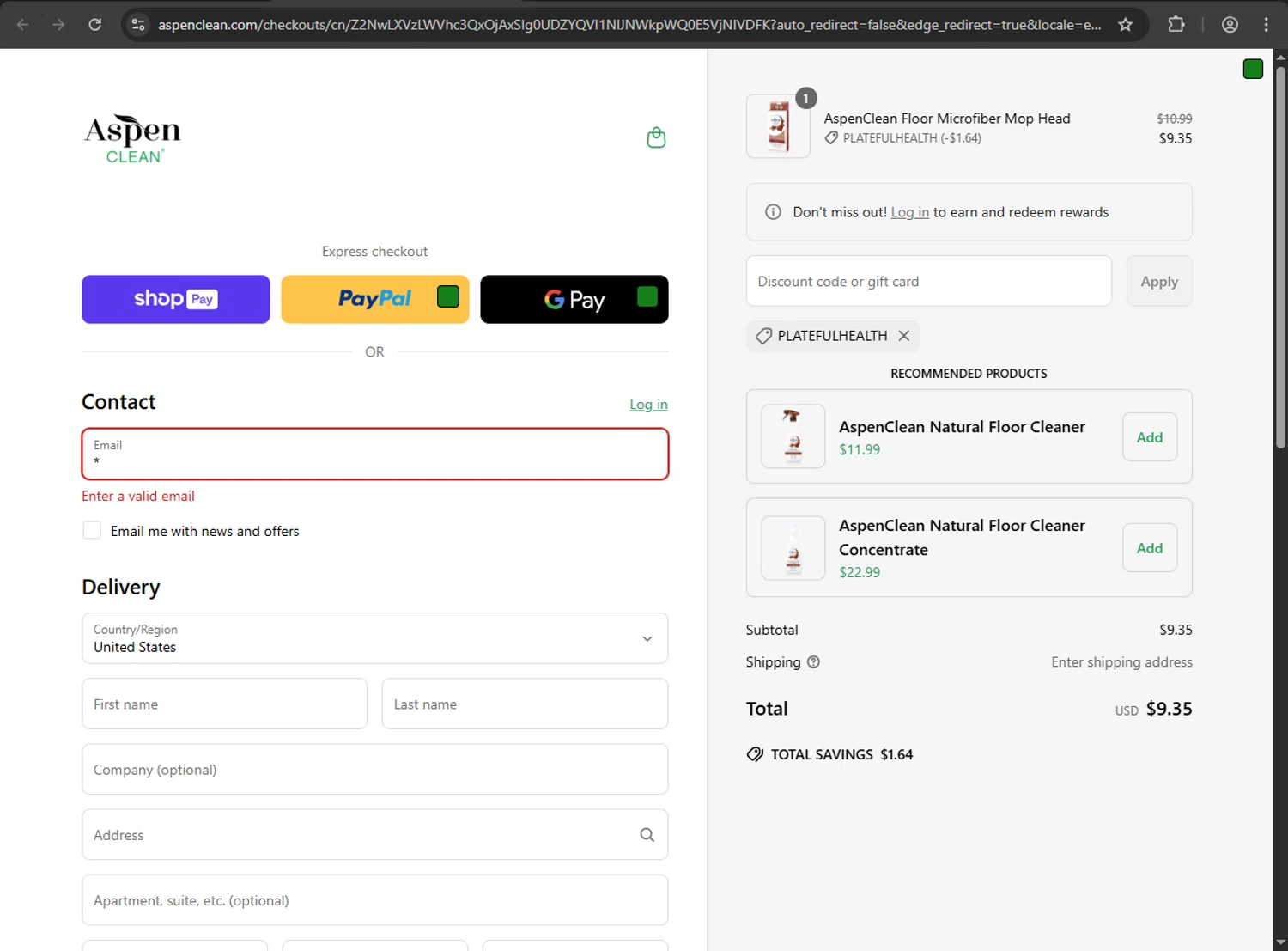Open the Chrome three-dot menu

[x=1266, y=25]
